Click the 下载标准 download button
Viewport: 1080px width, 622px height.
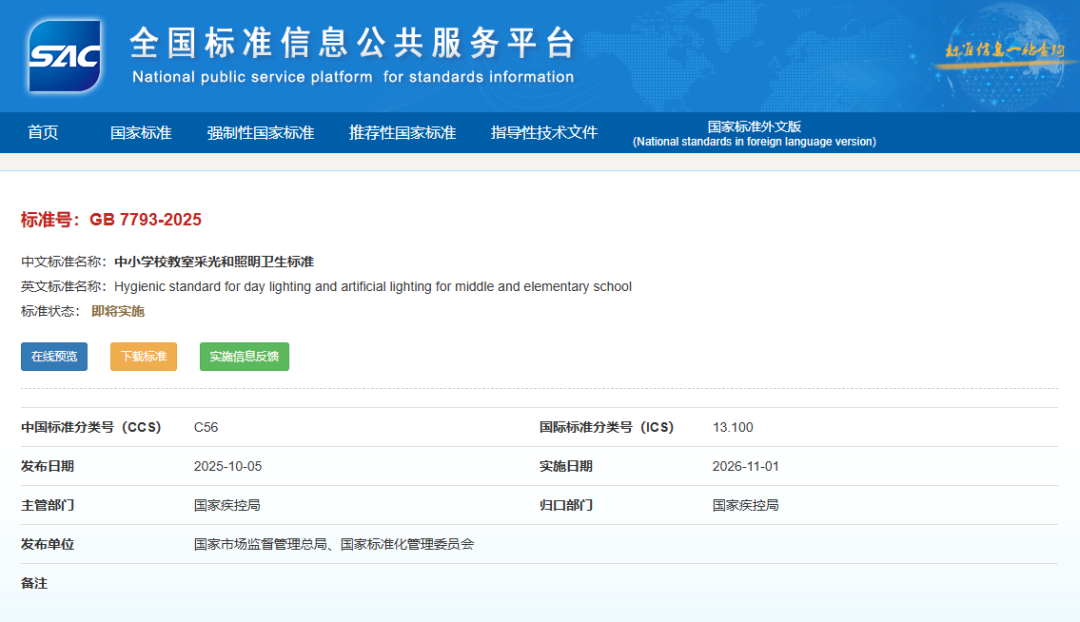coord(143,357)
